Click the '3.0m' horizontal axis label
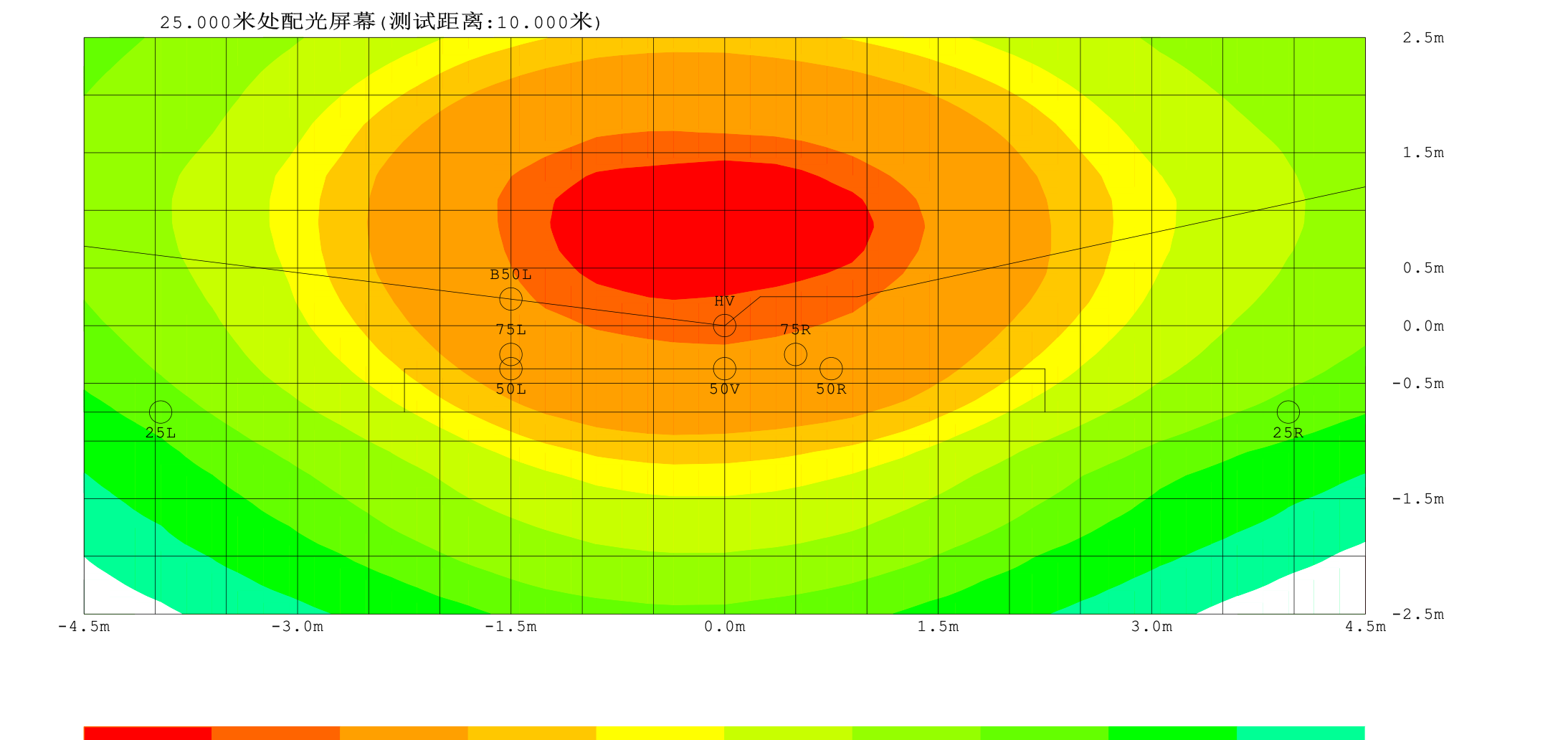The width and height of the screenshot is (1568, 740). click(x=1151, y=627)
